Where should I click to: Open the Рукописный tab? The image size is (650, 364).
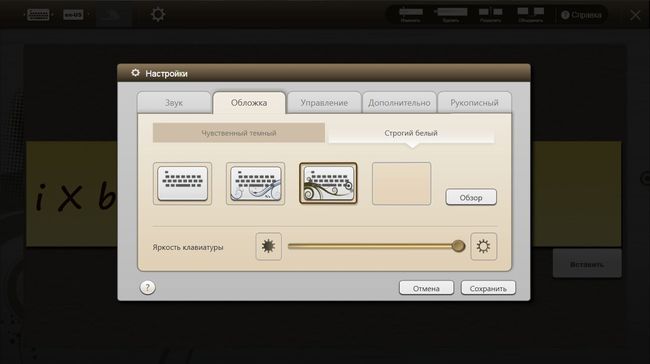tap(475, 102)
